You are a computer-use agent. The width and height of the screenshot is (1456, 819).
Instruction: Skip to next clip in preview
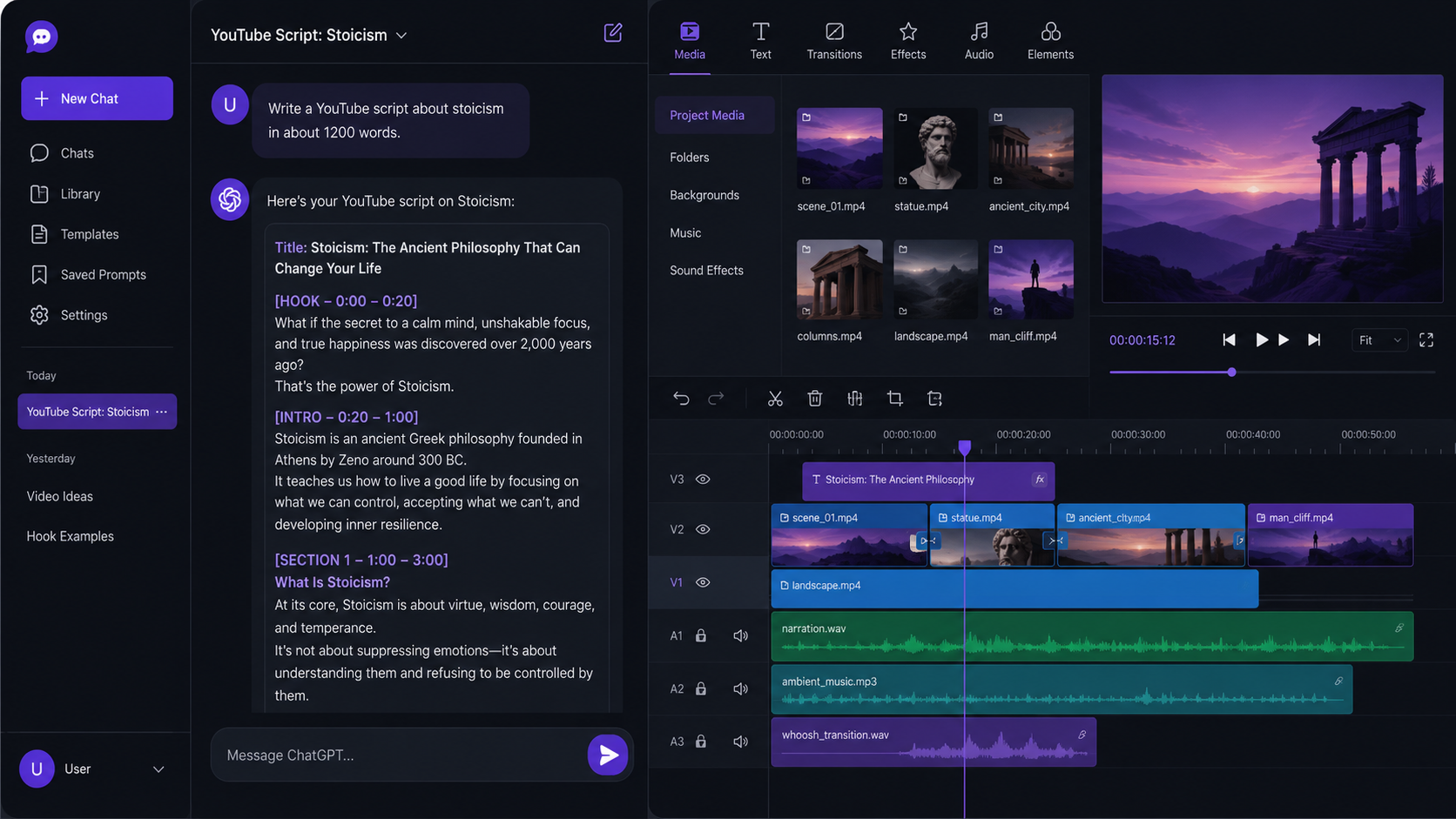click(1314, 340)
